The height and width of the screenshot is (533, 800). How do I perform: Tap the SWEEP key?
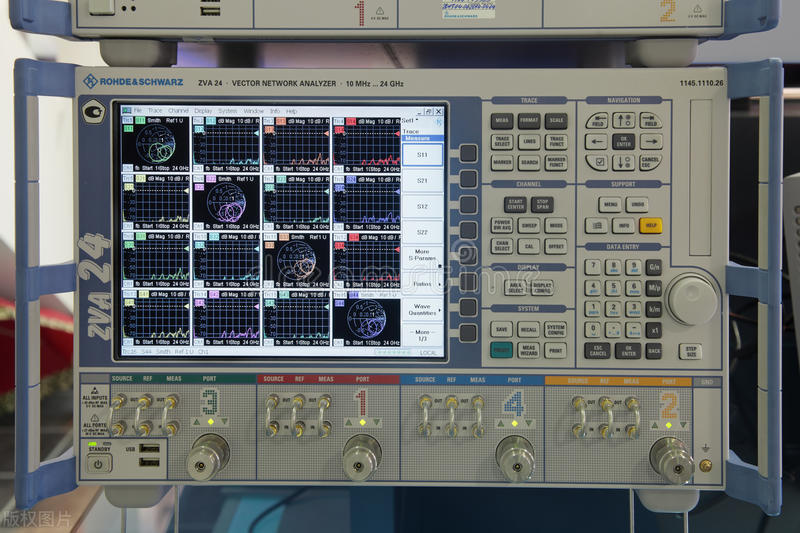(529, 225)
